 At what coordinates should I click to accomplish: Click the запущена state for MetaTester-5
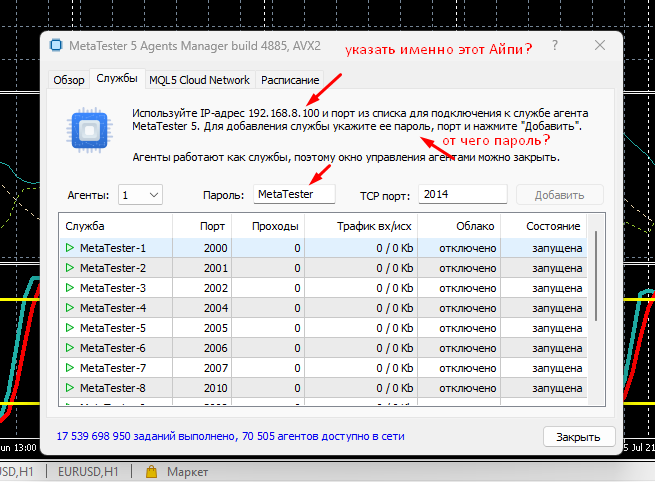click(x=557, y=329)
